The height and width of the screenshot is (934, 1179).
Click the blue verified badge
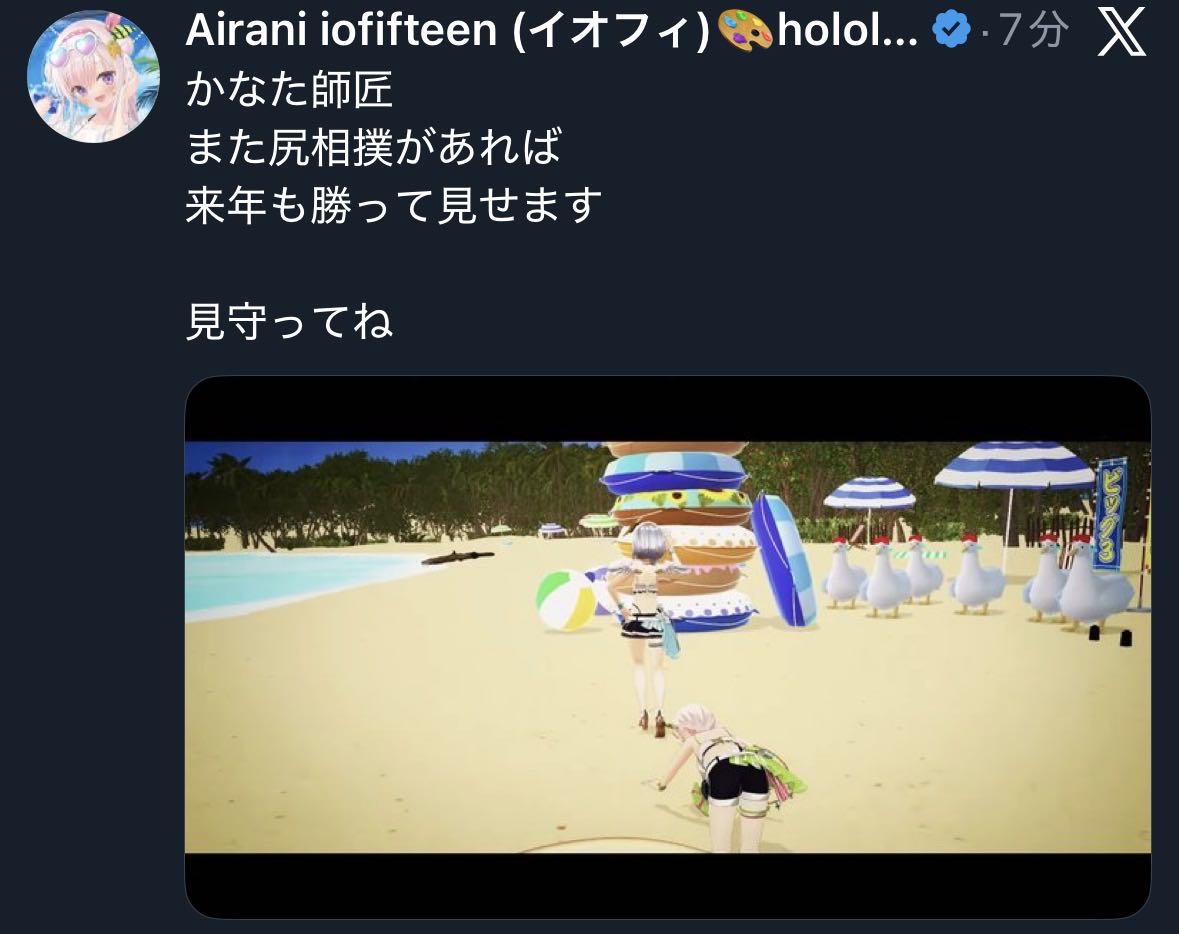pyautogui.click(x=951, y=31)
